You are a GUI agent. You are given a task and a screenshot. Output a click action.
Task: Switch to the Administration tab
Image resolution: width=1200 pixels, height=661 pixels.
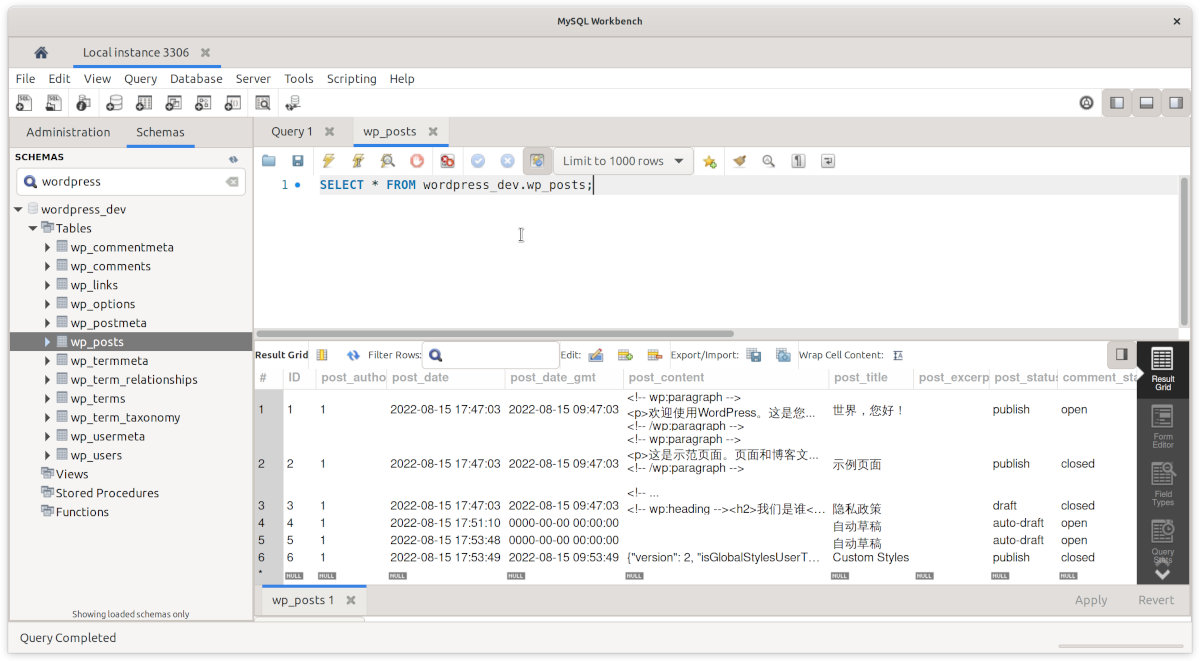coord(68,132)
